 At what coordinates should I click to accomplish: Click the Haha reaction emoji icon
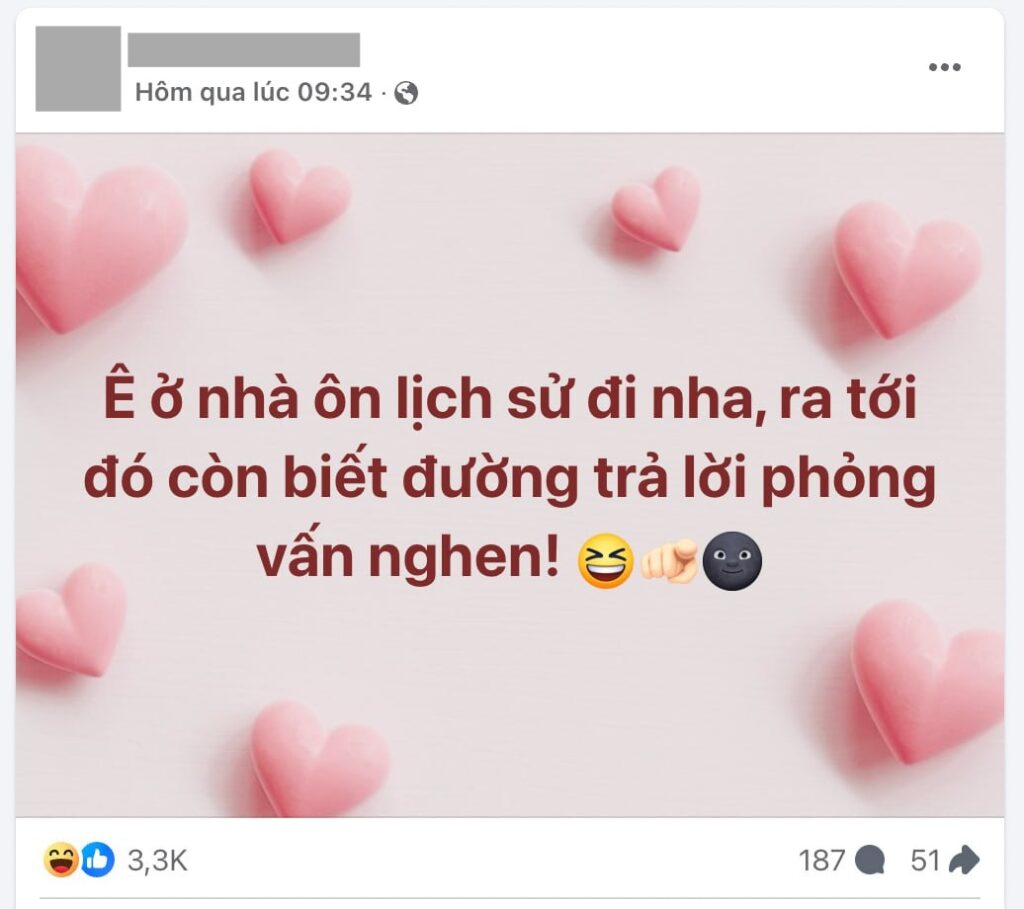point(61,859)
